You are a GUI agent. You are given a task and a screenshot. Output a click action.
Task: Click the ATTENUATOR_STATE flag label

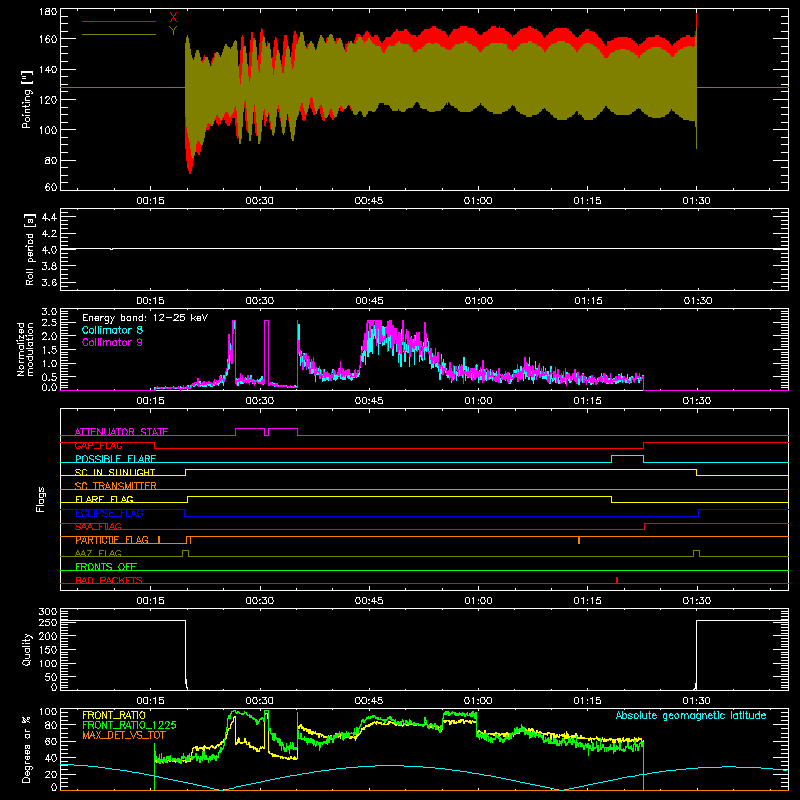pyautogui.click(x=121, y=432)
